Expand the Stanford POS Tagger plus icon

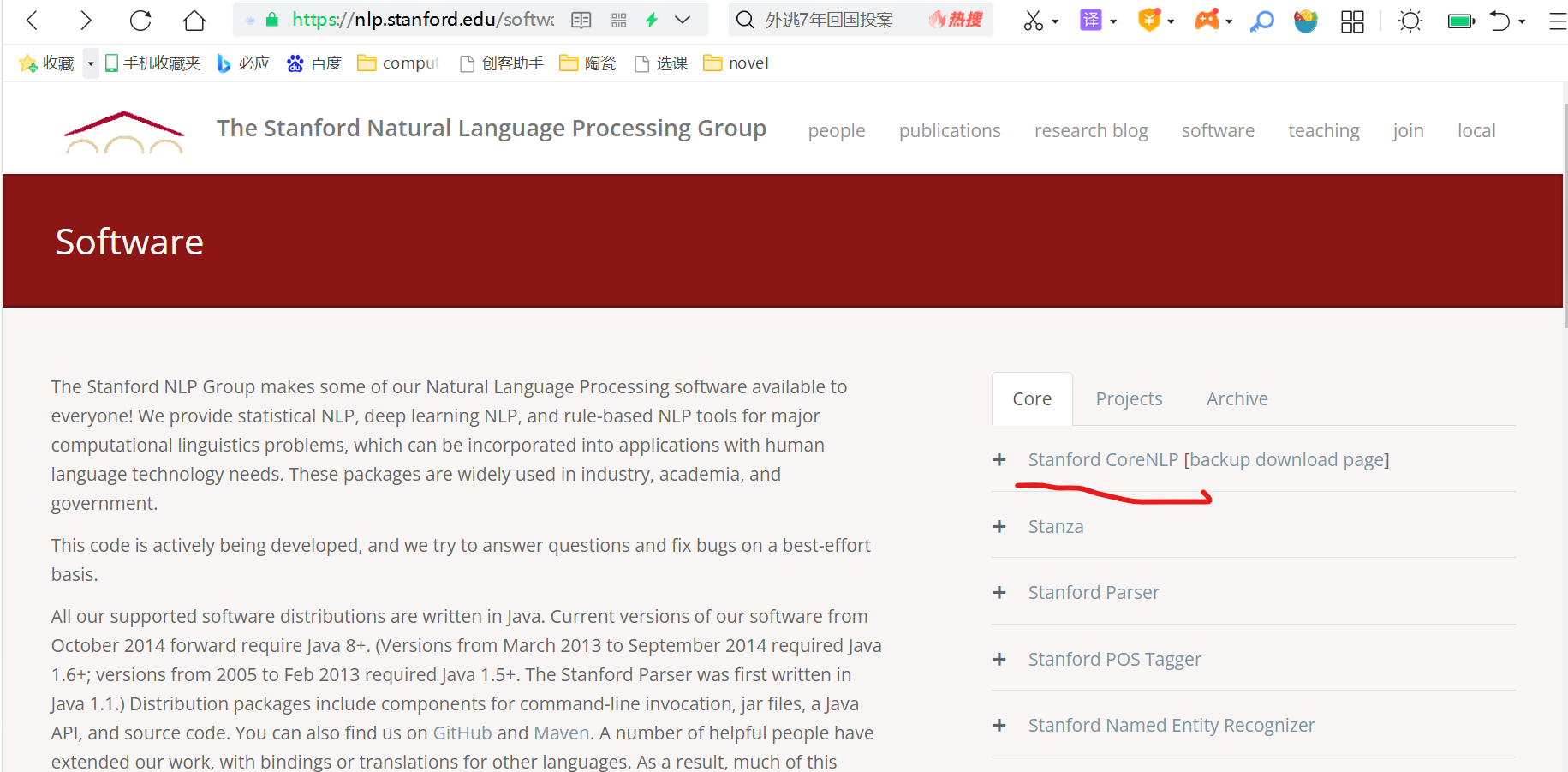coord(999,659)
